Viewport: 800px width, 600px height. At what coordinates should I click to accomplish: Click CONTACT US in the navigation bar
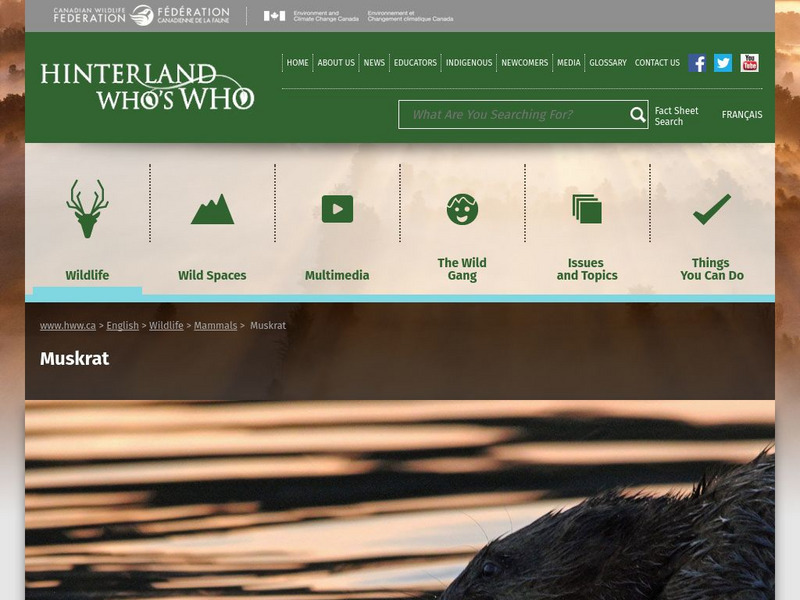click(657, 62)
